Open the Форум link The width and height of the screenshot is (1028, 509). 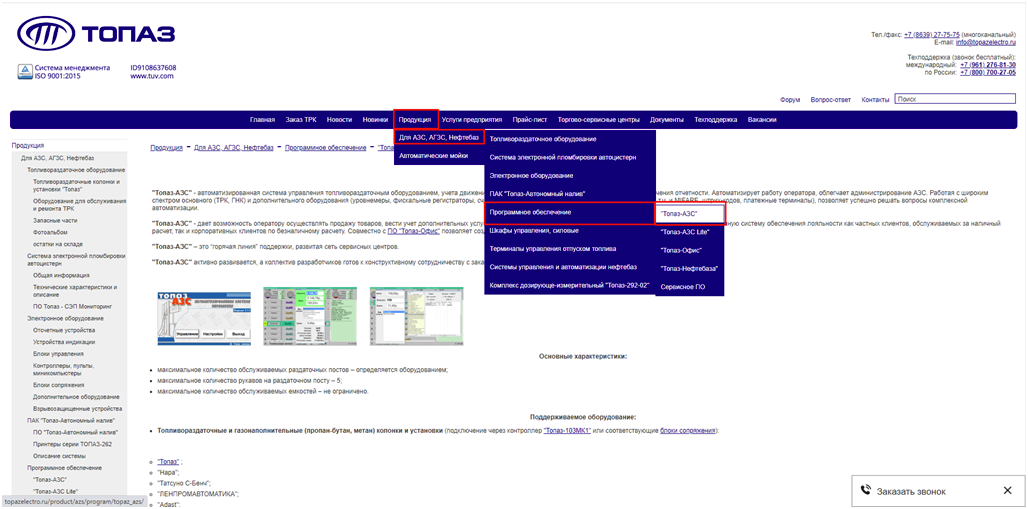tap(790, 100)
